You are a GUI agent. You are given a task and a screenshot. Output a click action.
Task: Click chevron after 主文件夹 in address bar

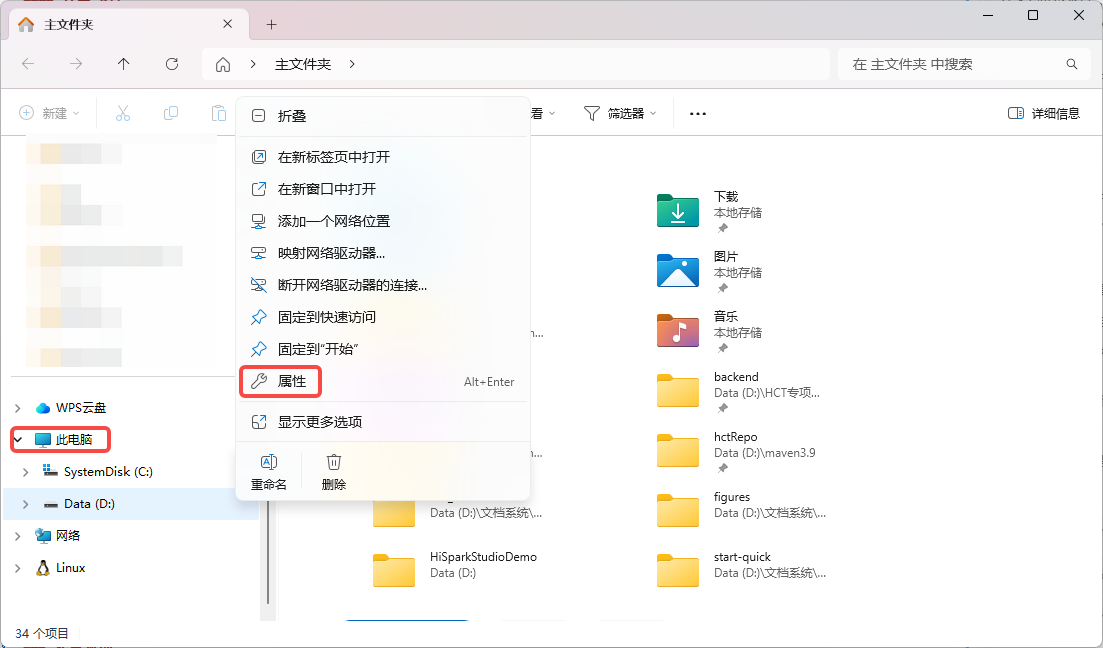pos(352,64)
